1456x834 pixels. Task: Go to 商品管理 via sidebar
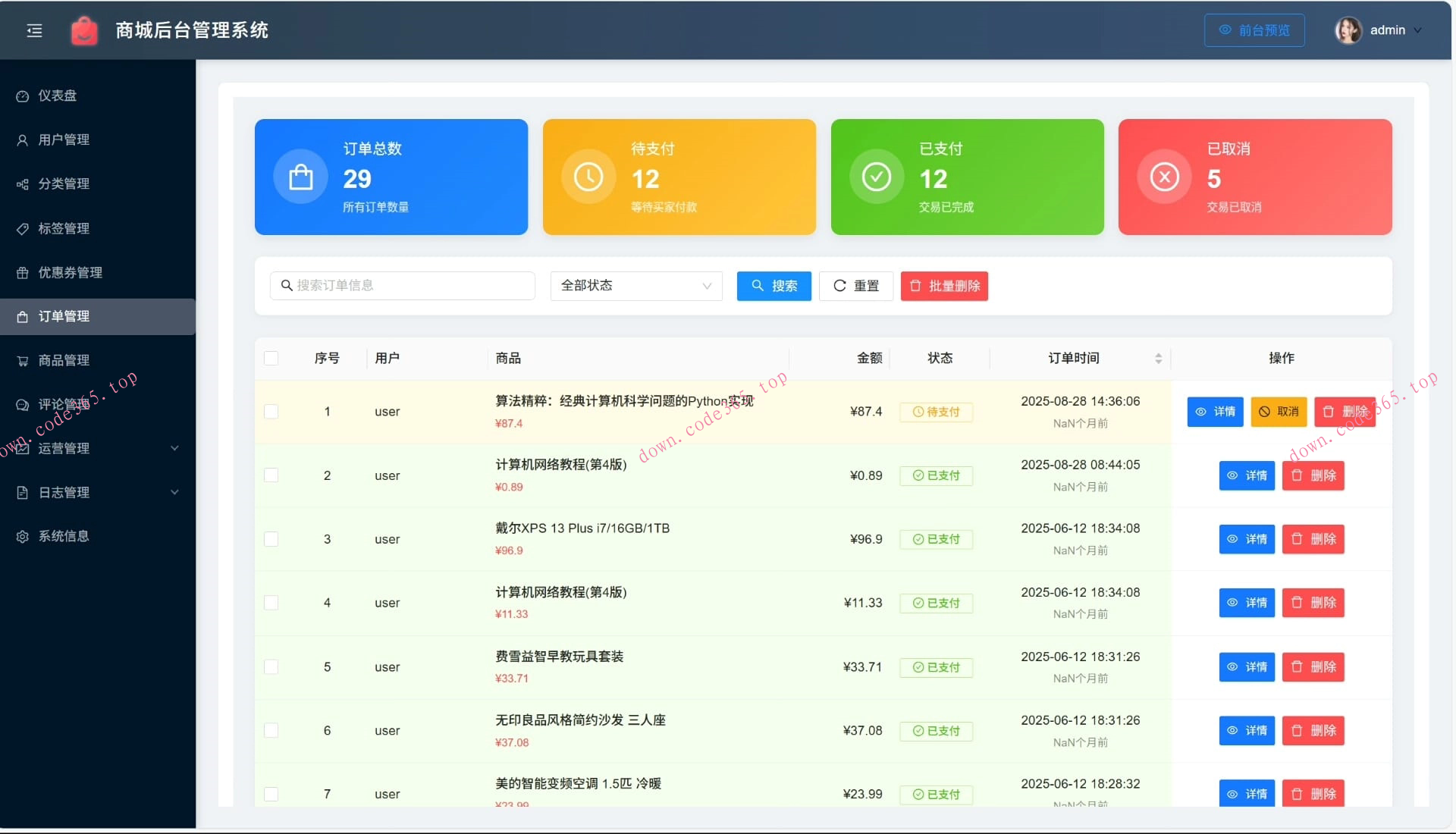64,360
